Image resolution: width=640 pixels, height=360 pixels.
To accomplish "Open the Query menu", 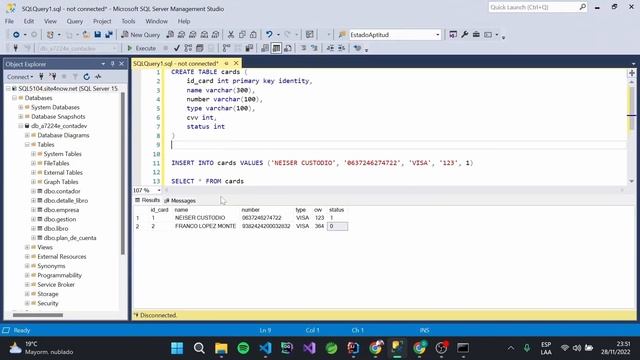I will pyautogui.click(x=75, y=21).
